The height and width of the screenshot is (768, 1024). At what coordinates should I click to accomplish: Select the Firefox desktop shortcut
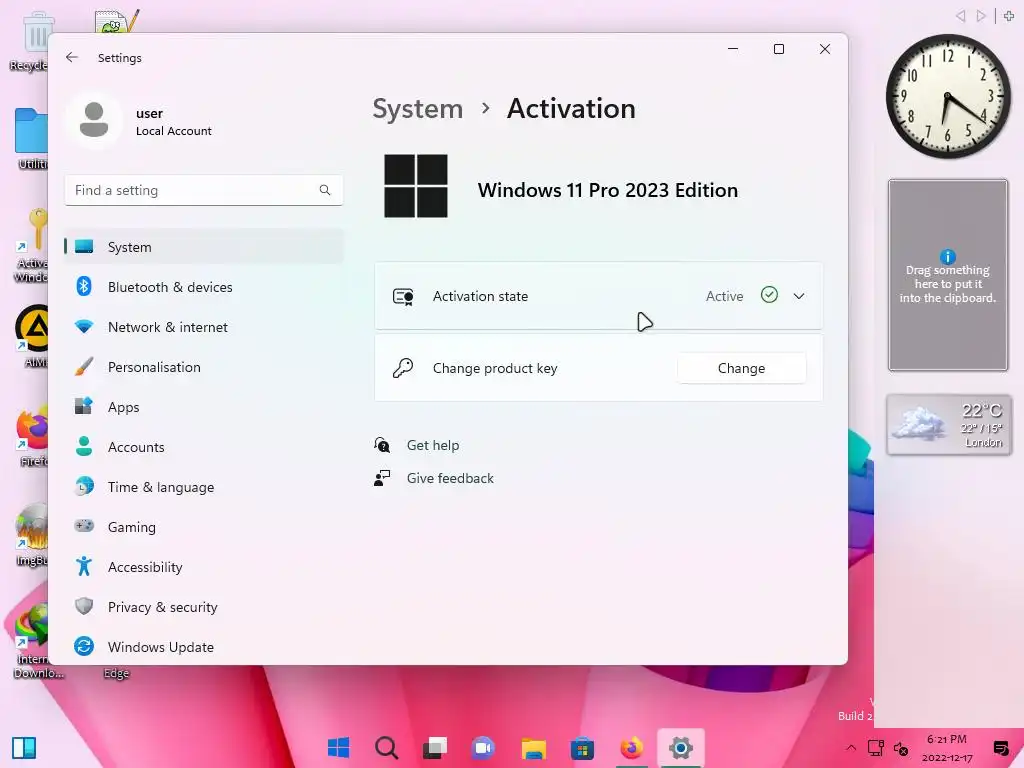coord(30,438)
